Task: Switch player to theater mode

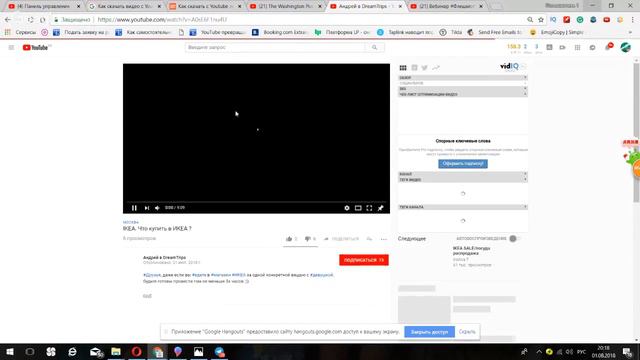Action: (358, 208)
